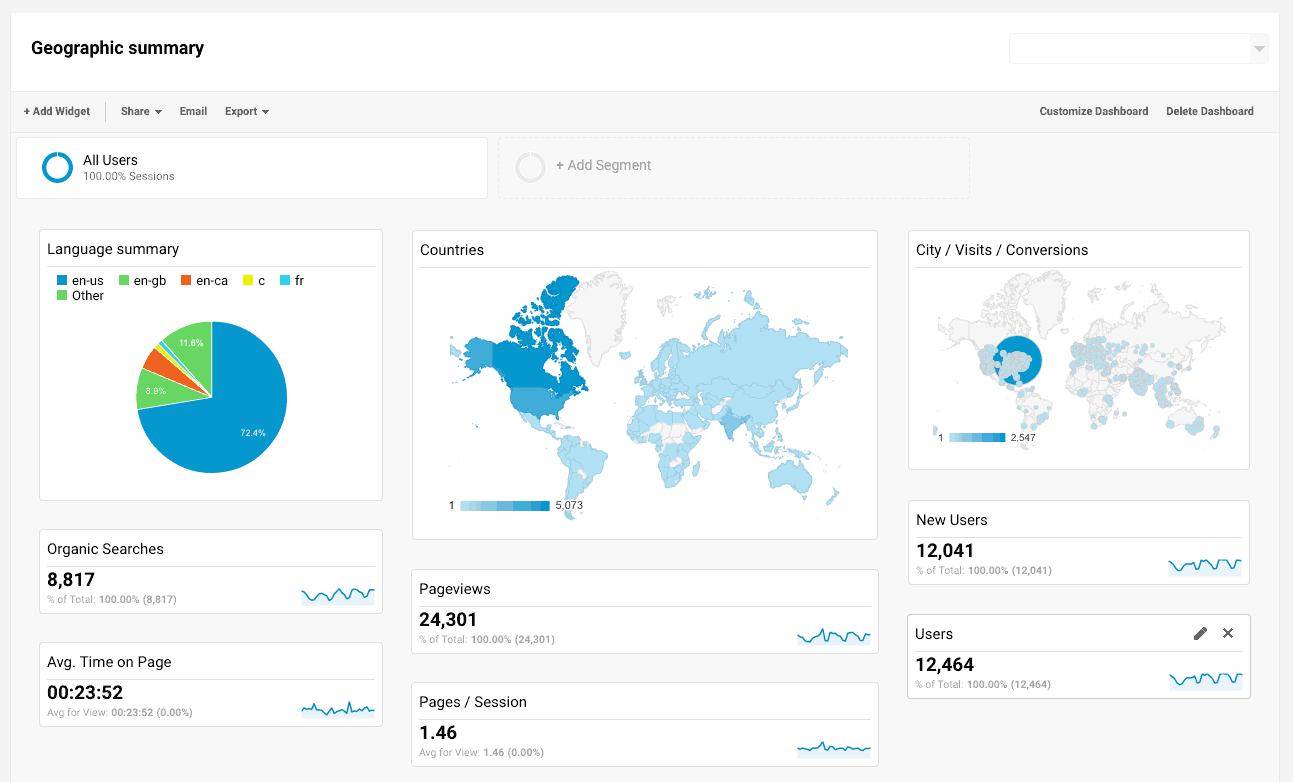Click the Add Segment circle icon

coord(530,167)
